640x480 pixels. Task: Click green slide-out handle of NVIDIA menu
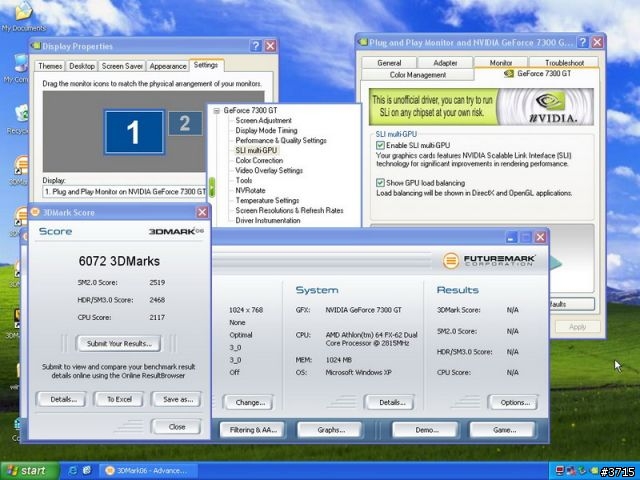212,187
